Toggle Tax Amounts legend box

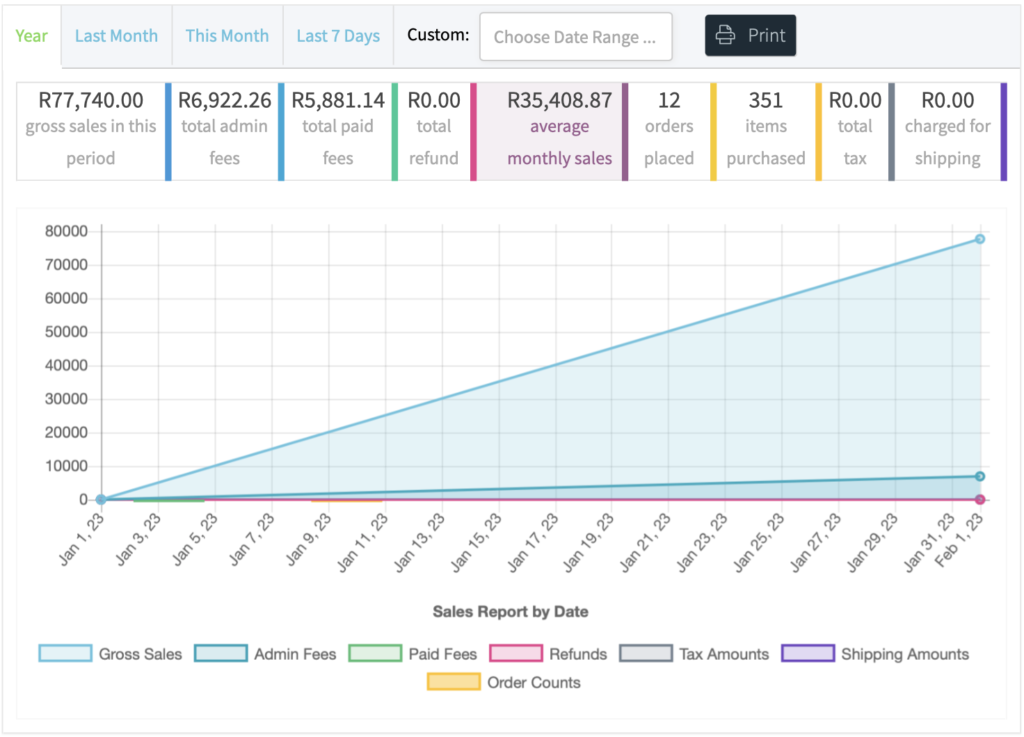coord(646,653)
